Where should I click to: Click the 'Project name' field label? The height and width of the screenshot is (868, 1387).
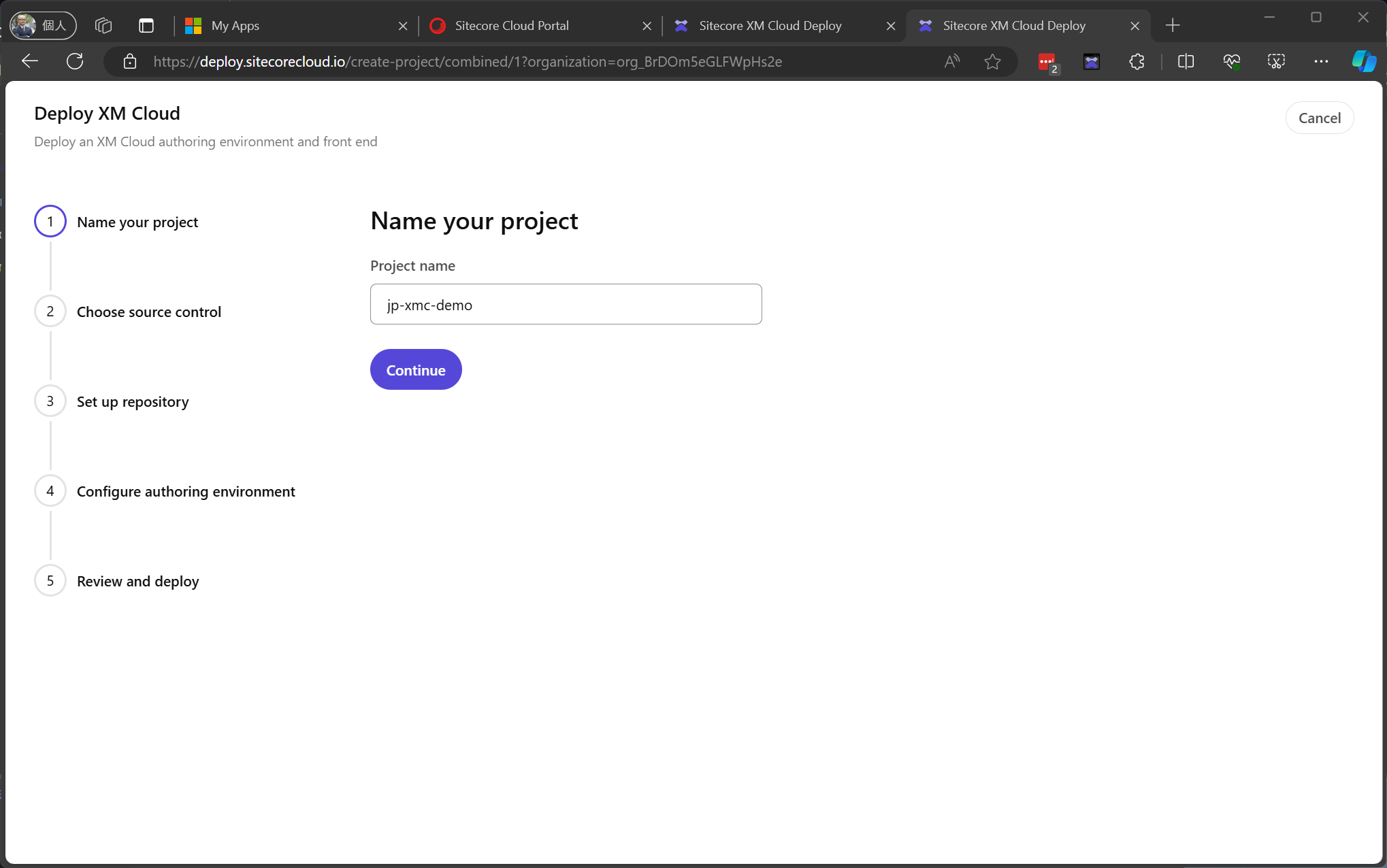tap(412, 266)
